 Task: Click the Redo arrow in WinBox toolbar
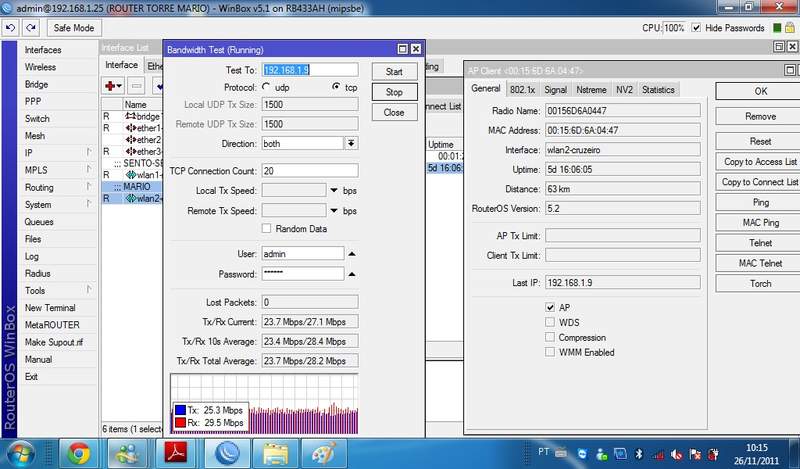pos(31,28)
